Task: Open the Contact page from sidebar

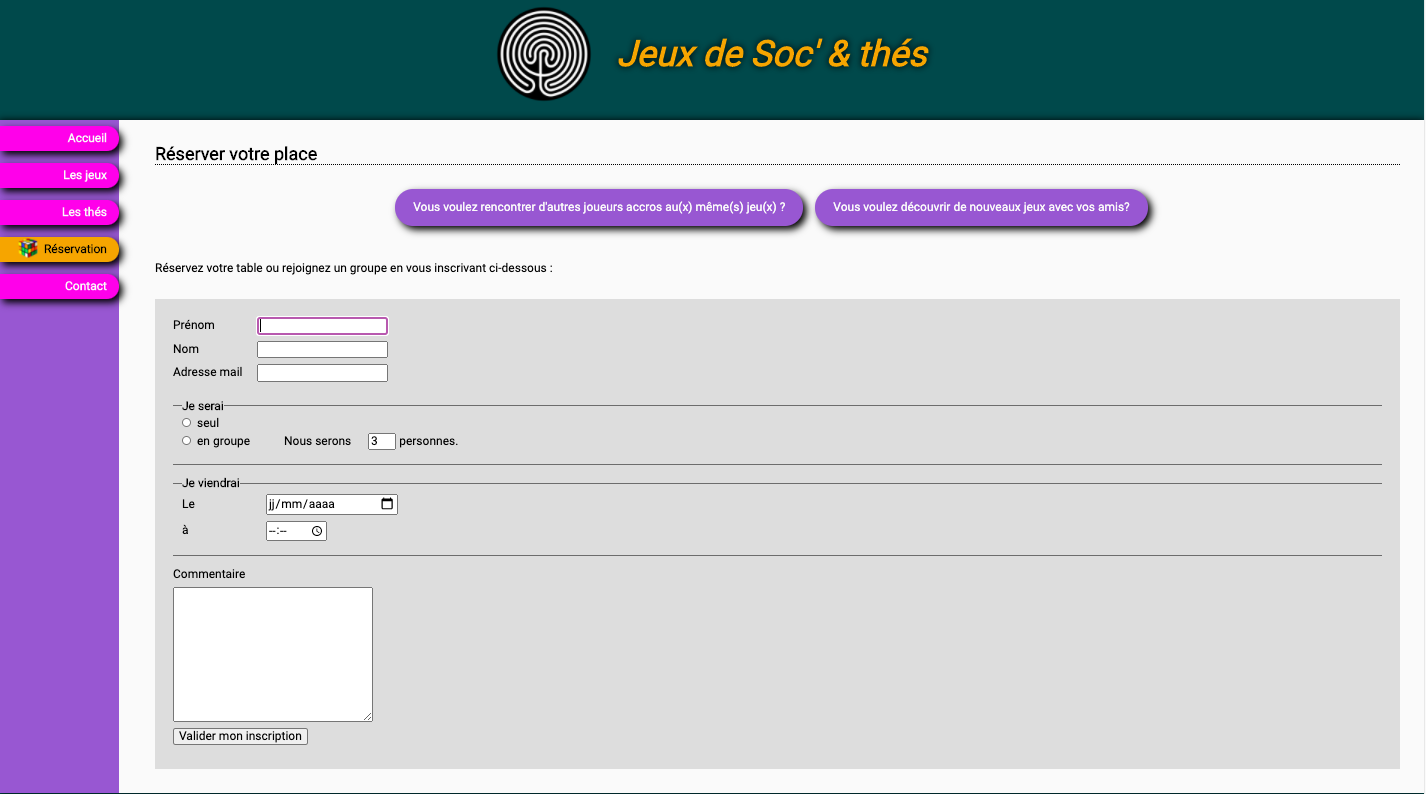Action: pos(60,286)
